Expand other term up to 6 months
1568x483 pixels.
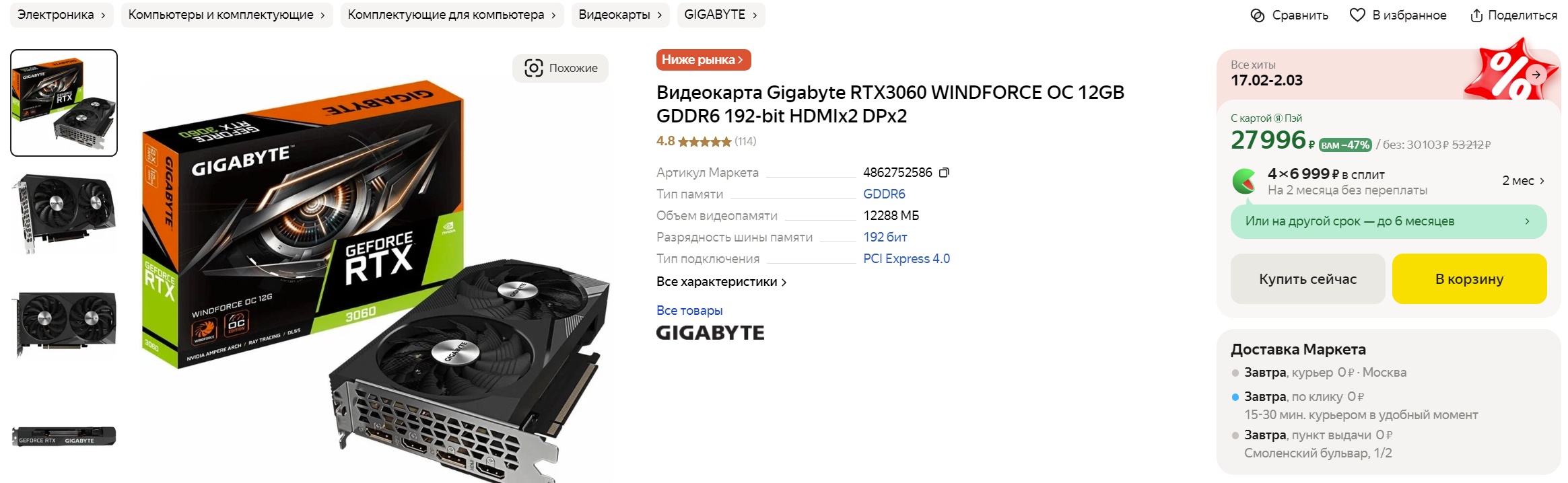[x=1388, y=221]
